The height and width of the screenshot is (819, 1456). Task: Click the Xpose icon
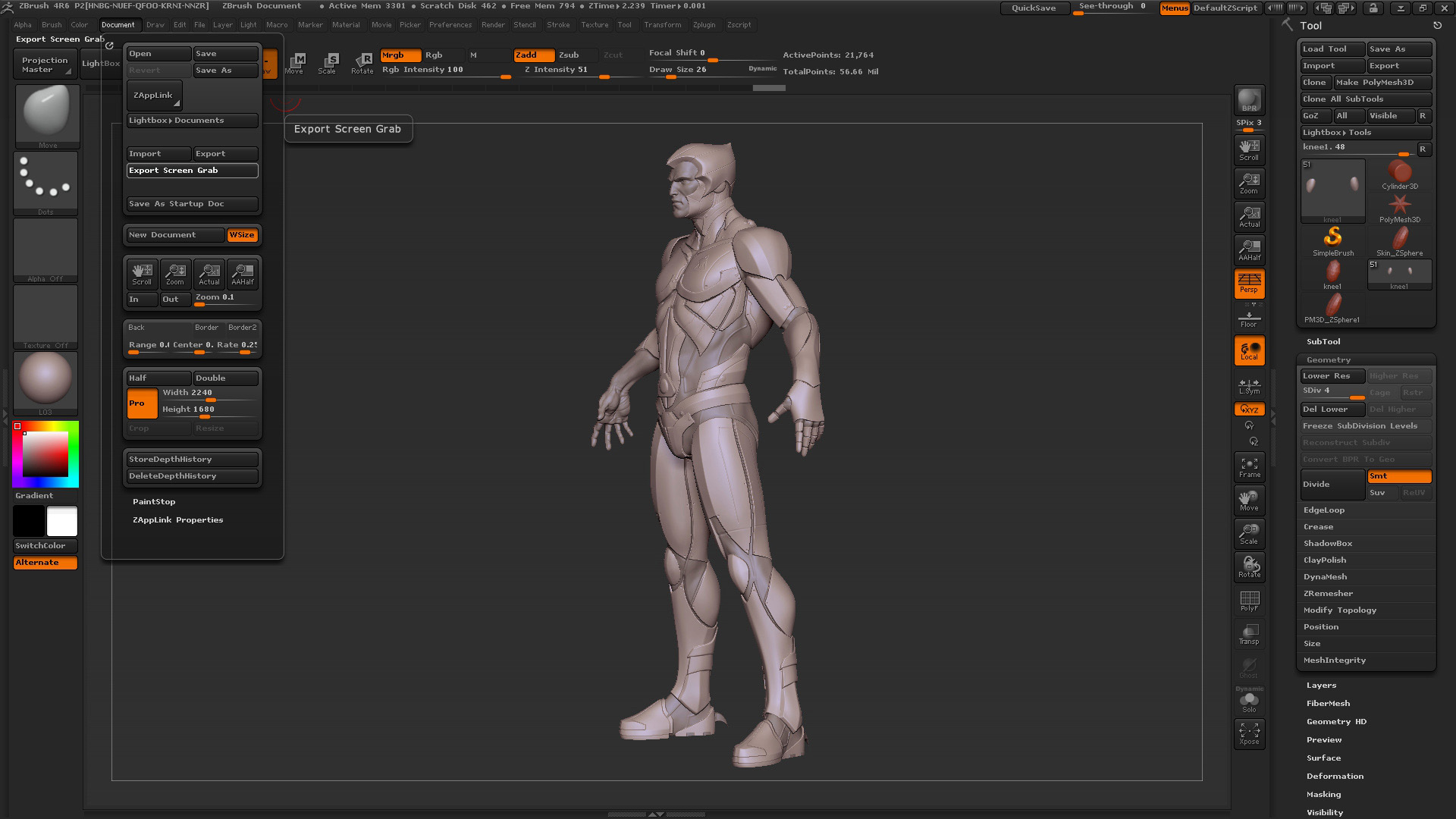1249,734
